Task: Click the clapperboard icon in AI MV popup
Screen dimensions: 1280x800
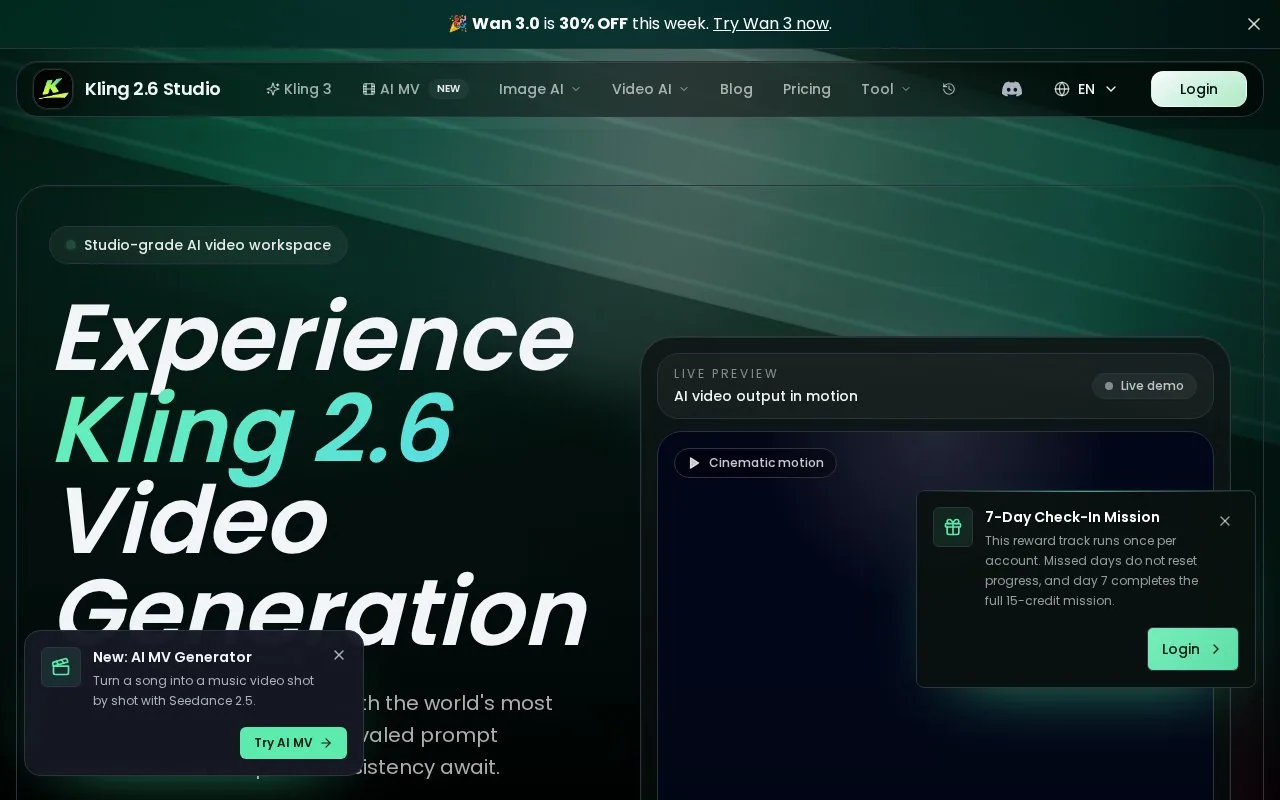Action: (61, 667)
